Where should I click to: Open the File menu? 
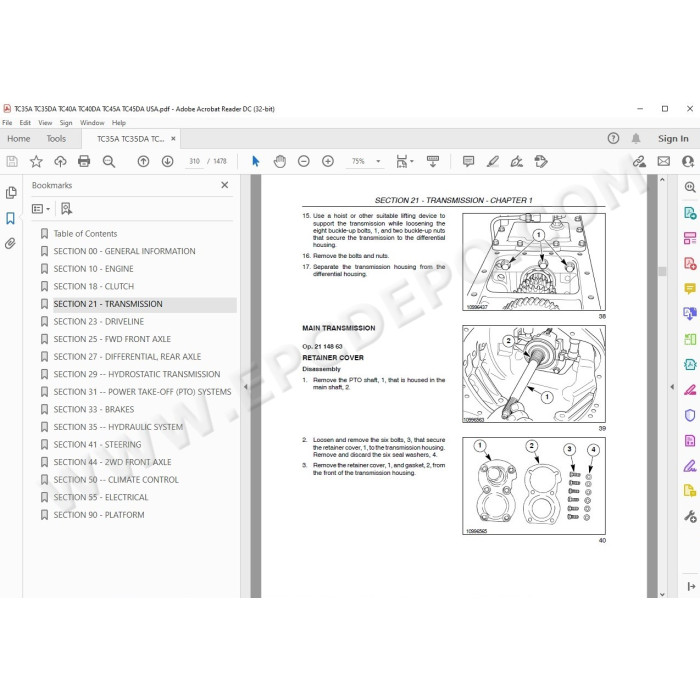click(7, 123)
